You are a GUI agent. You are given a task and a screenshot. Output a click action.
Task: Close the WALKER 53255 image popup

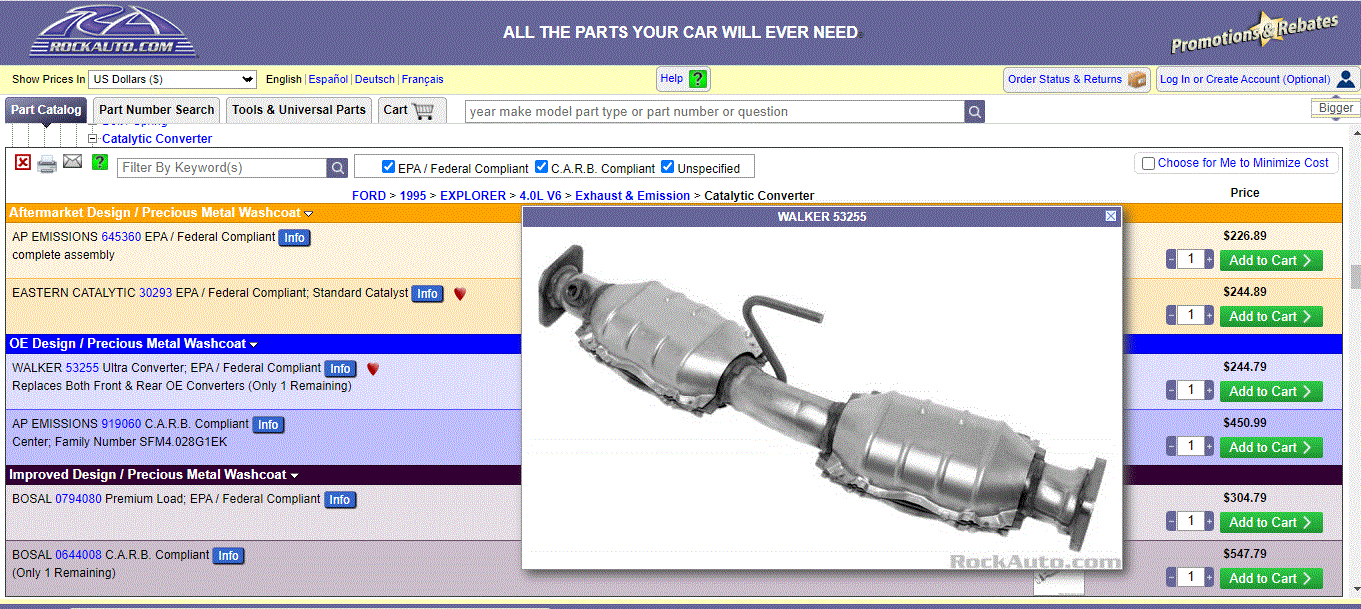(1111, 216)
